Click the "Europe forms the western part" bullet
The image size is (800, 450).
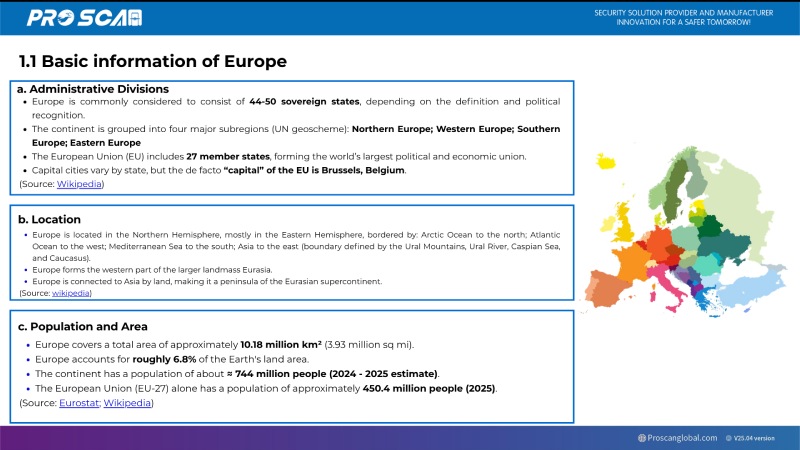(x=152, y=269)
